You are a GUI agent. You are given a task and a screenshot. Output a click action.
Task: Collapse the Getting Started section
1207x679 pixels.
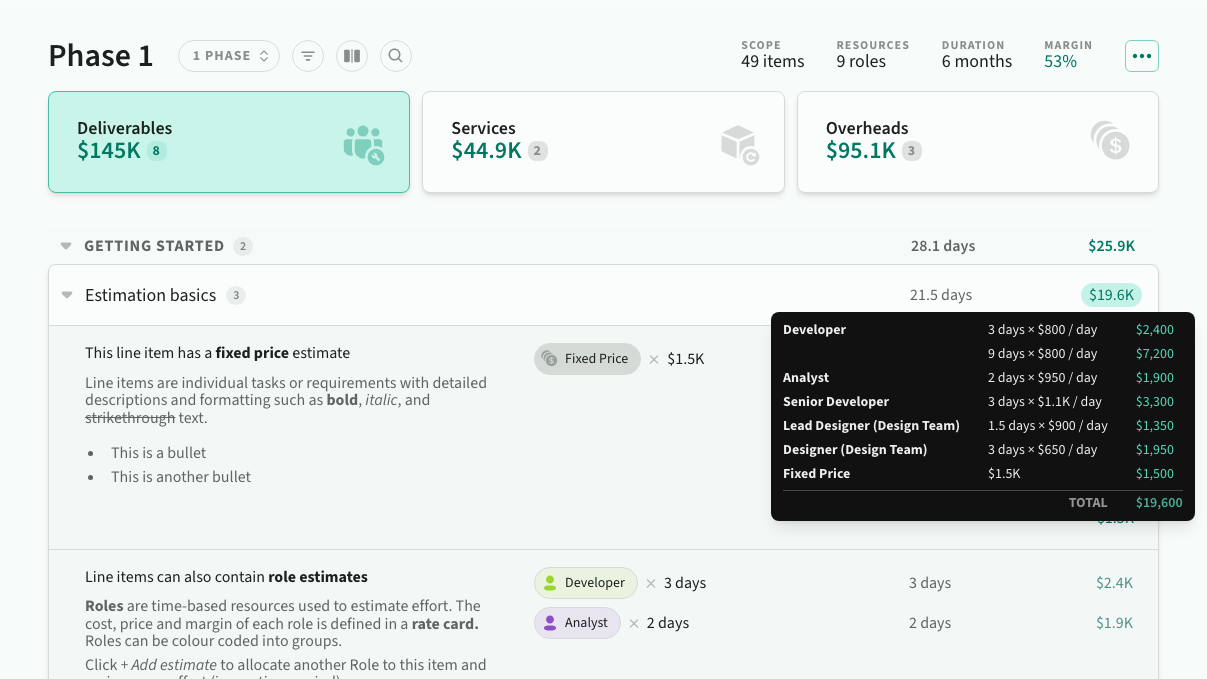(x=66, y=246)
